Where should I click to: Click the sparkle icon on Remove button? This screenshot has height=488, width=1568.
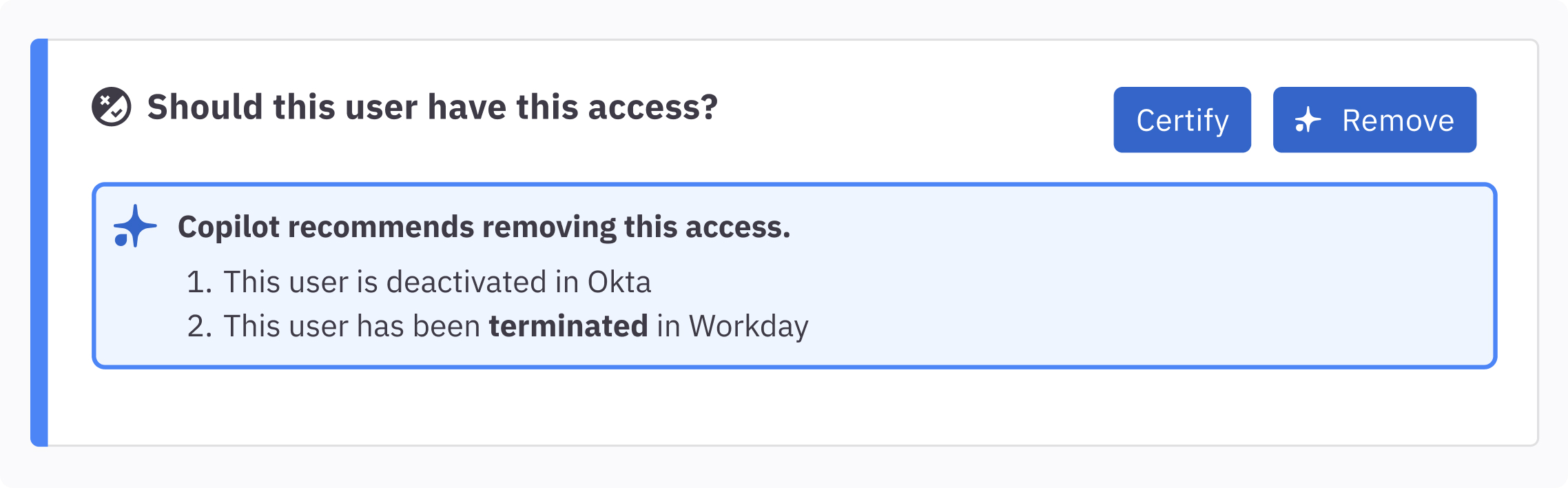tap(1307, 121)
